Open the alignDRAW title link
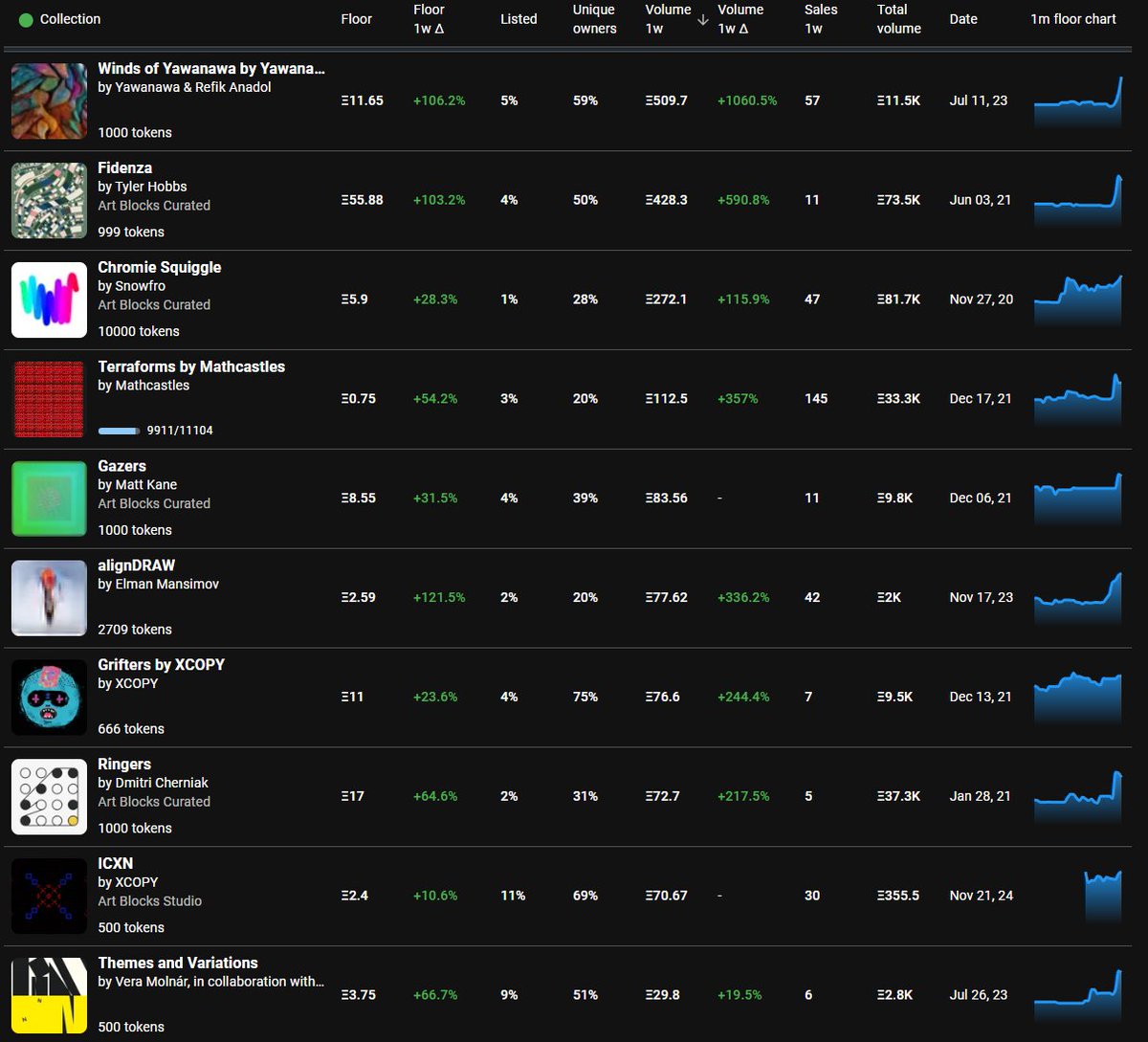1148x1042 pixels. coord(137,566)
